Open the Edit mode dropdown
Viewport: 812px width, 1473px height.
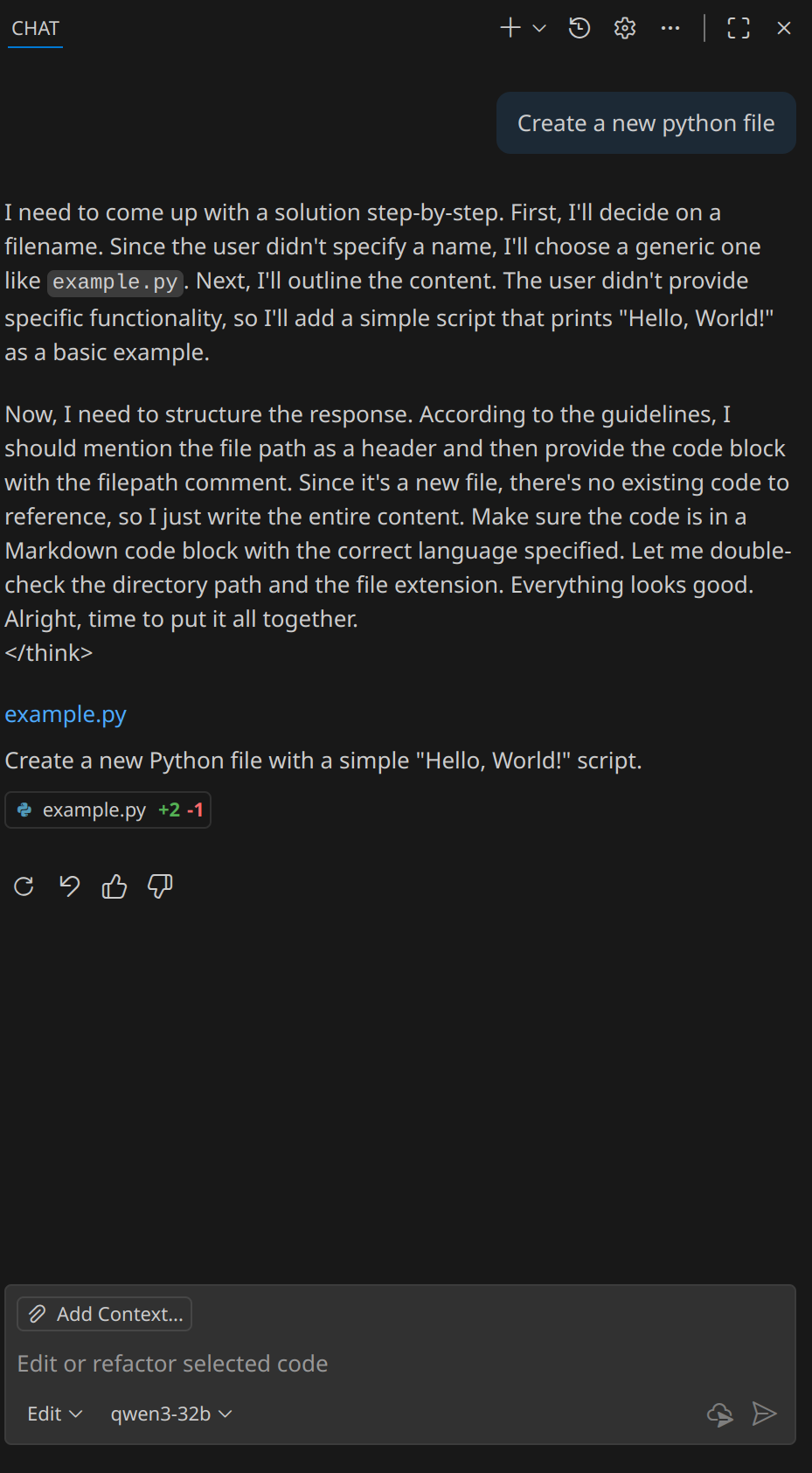tap(54, 1414)
